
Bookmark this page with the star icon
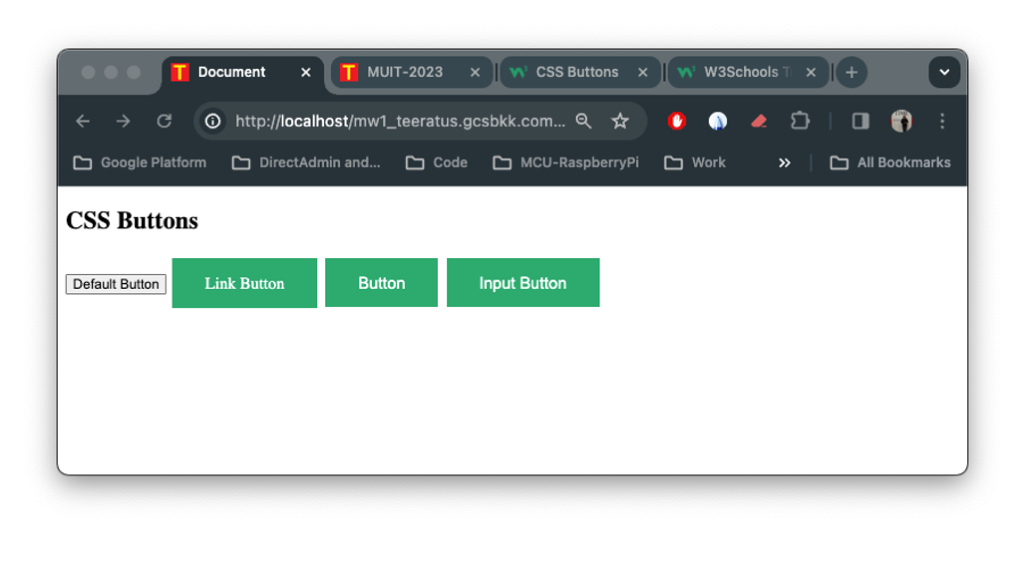620,121
